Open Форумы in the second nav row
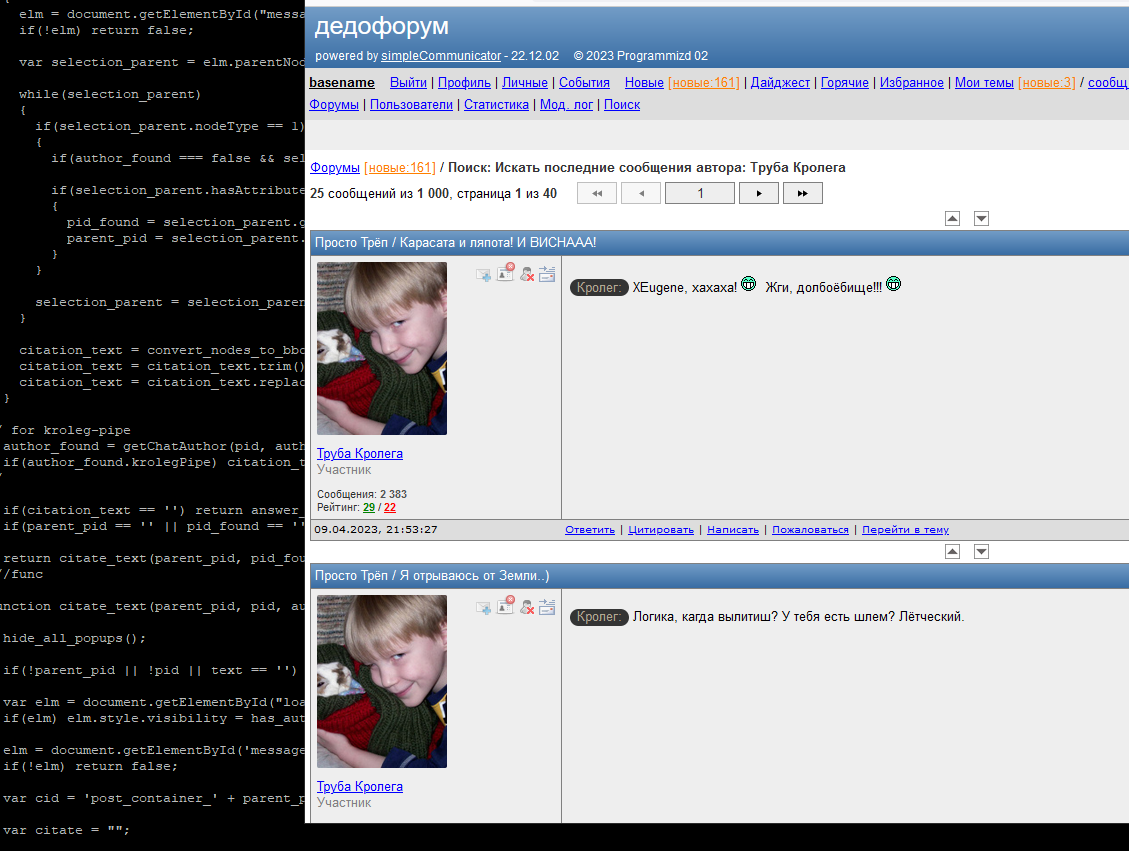Image resolution: width=1129 pixels, height=851 pixels. coord(334,104)
